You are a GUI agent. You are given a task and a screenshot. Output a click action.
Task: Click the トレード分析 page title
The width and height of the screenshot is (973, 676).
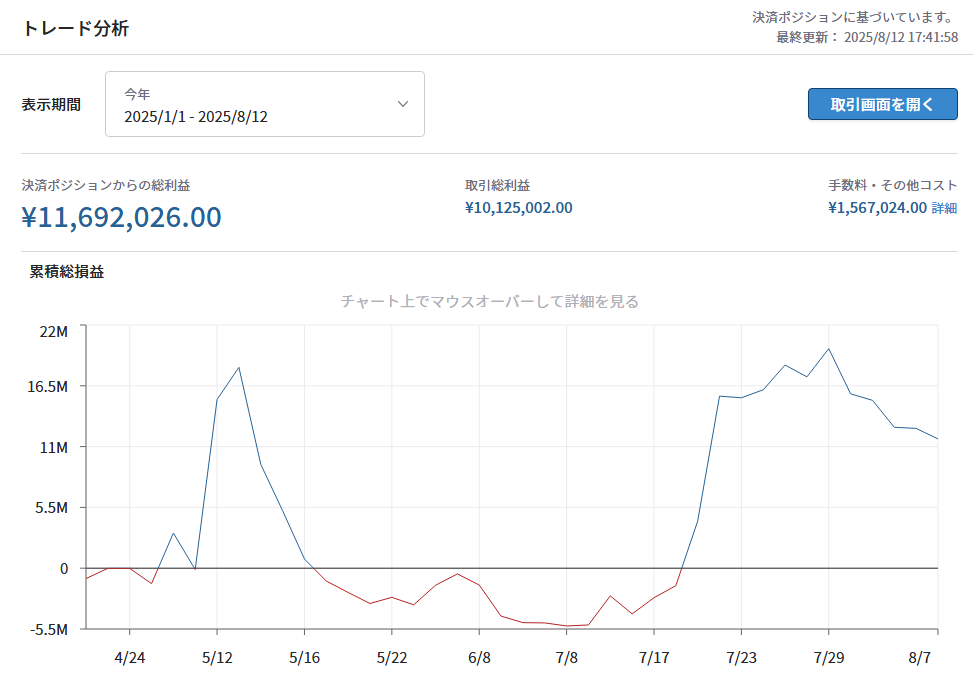coord(76,29)
